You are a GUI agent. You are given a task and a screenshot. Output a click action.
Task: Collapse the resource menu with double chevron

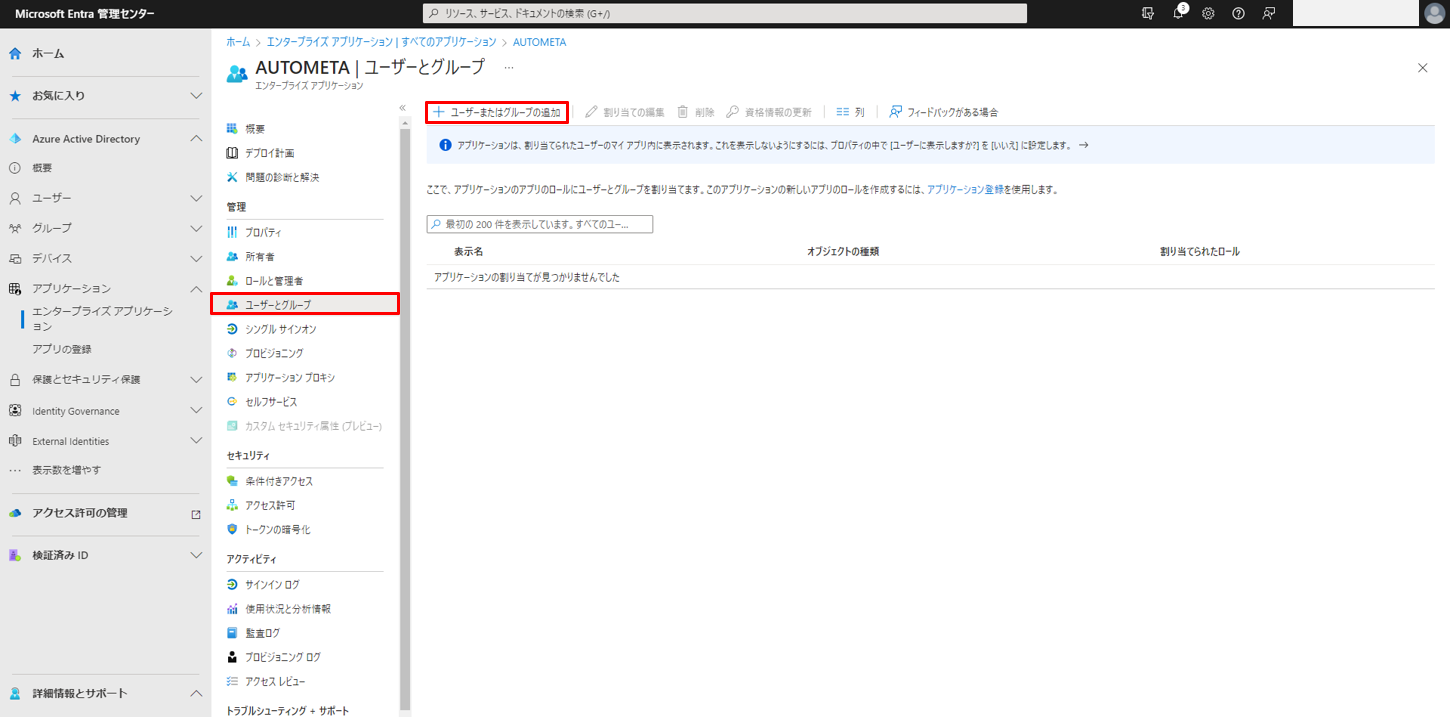coord(402,107)
